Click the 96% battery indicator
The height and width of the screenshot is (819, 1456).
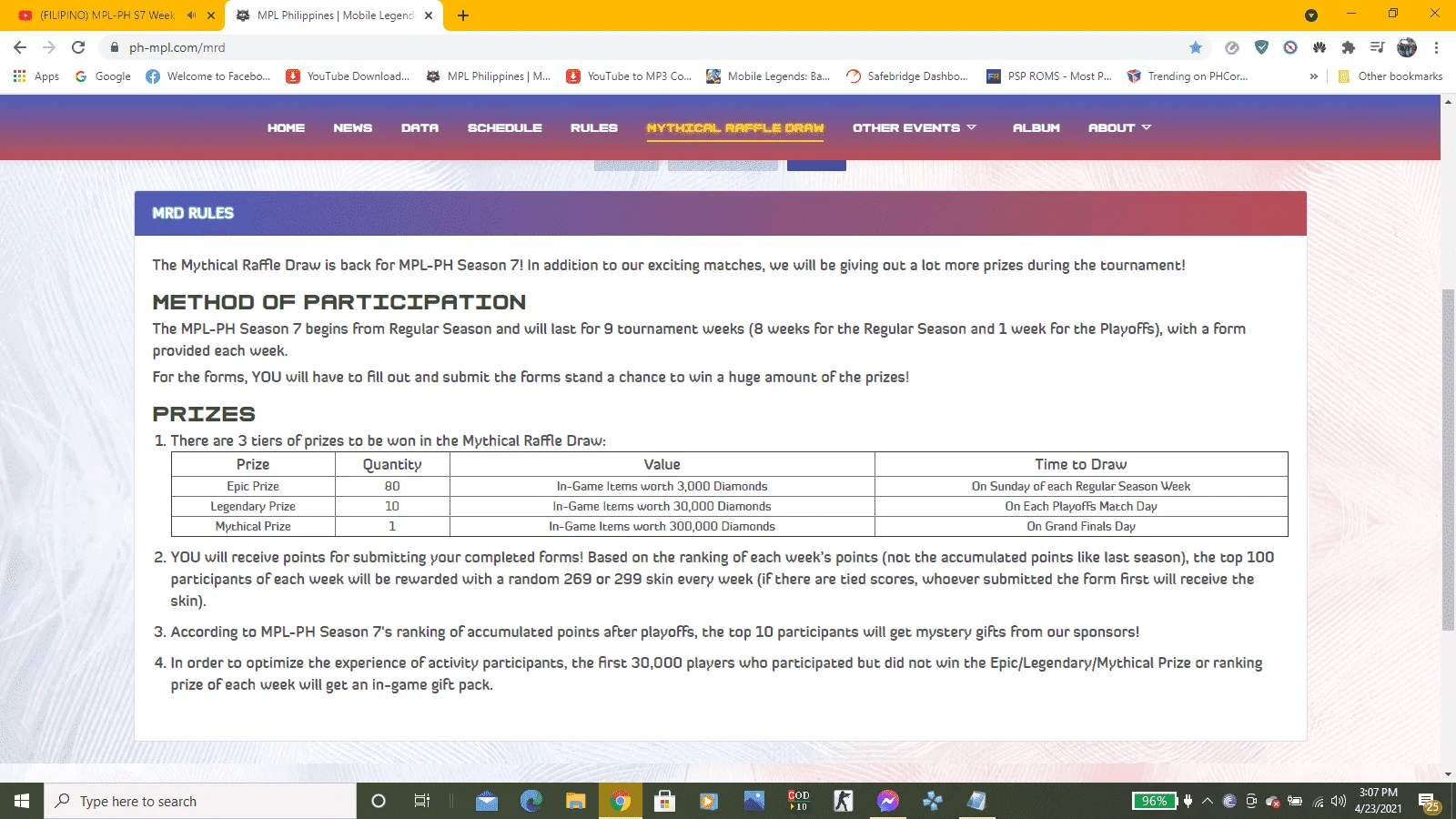(1154, 801)
